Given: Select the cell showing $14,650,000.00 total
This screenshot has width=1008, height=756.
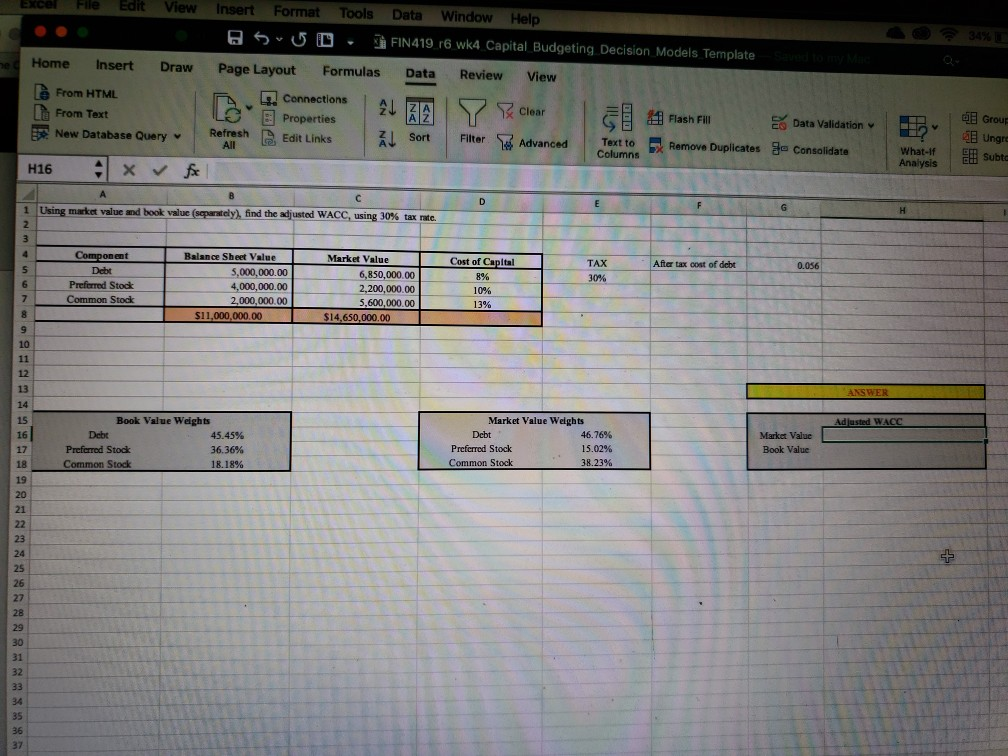Looking at the screenshot, I should pyautogui.click(x=356, y=318).
